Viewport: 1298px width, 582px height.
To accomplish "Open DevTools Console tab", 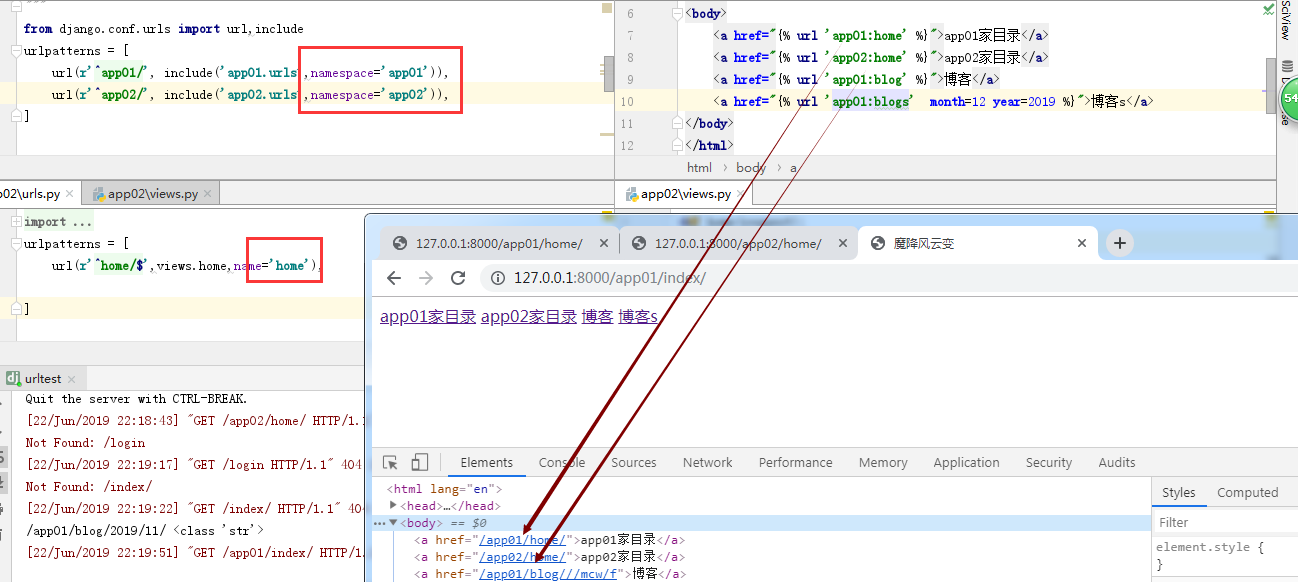I will (562, 462).
